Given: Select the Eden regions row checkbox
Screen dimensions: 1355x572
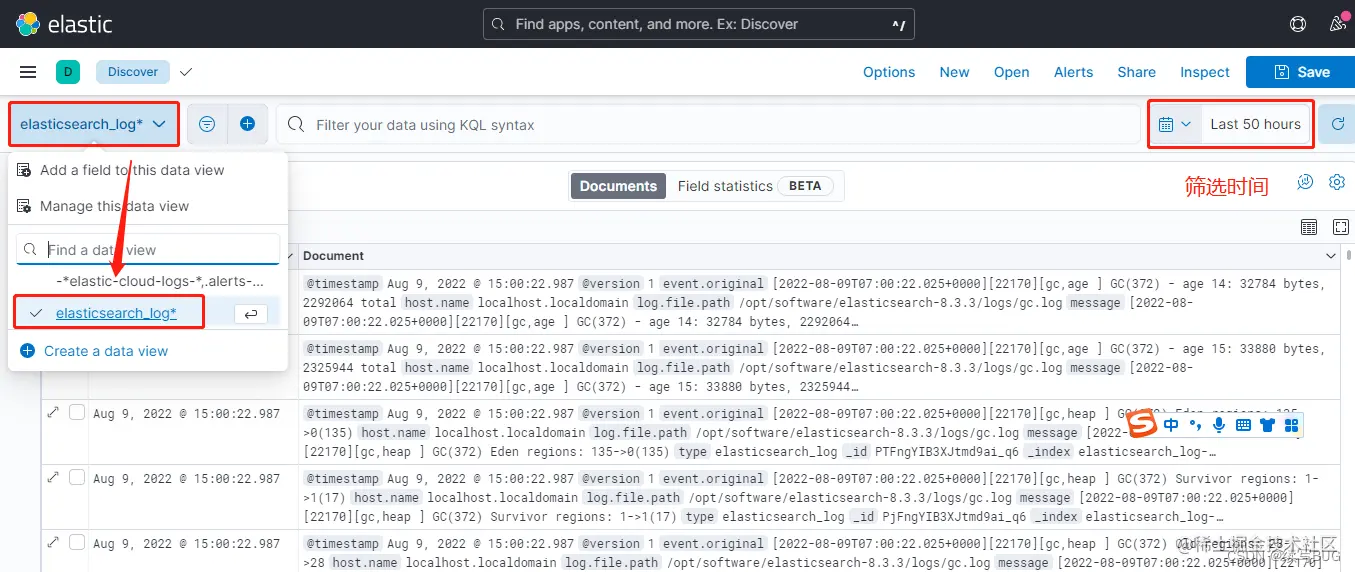Looking at the screenshot, I should tap(77, 412).
